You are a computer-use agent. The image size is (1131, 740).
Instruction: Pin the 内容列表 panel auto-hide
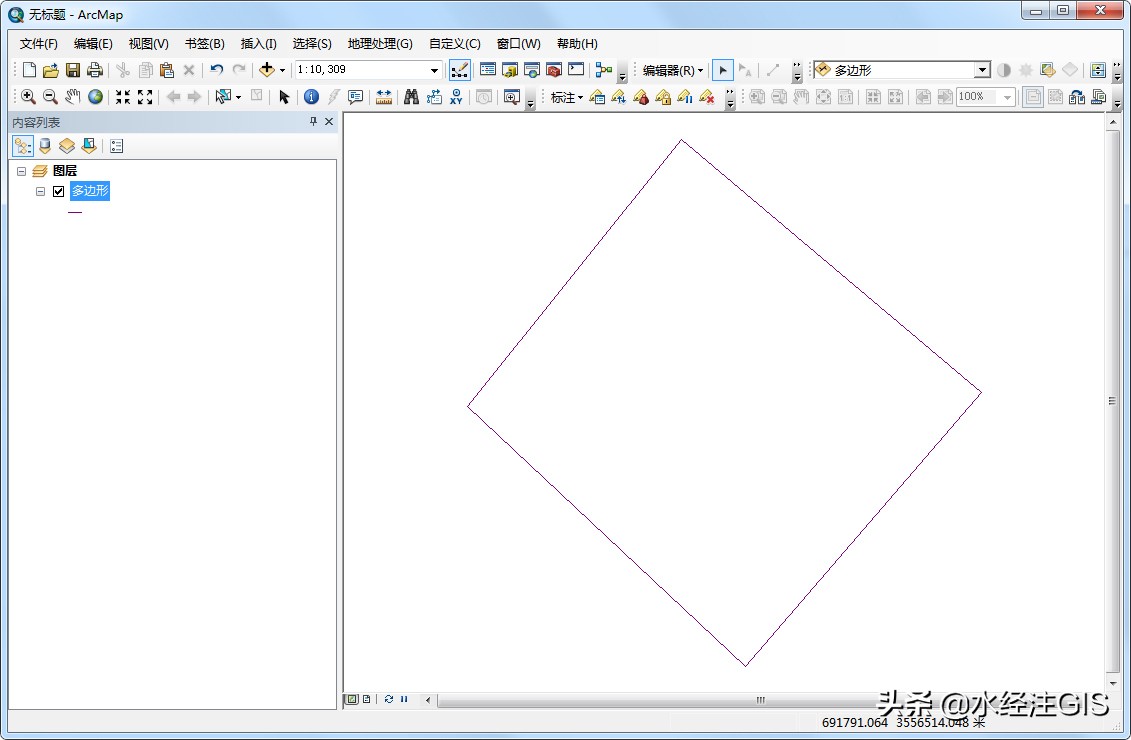pos(313,121)
